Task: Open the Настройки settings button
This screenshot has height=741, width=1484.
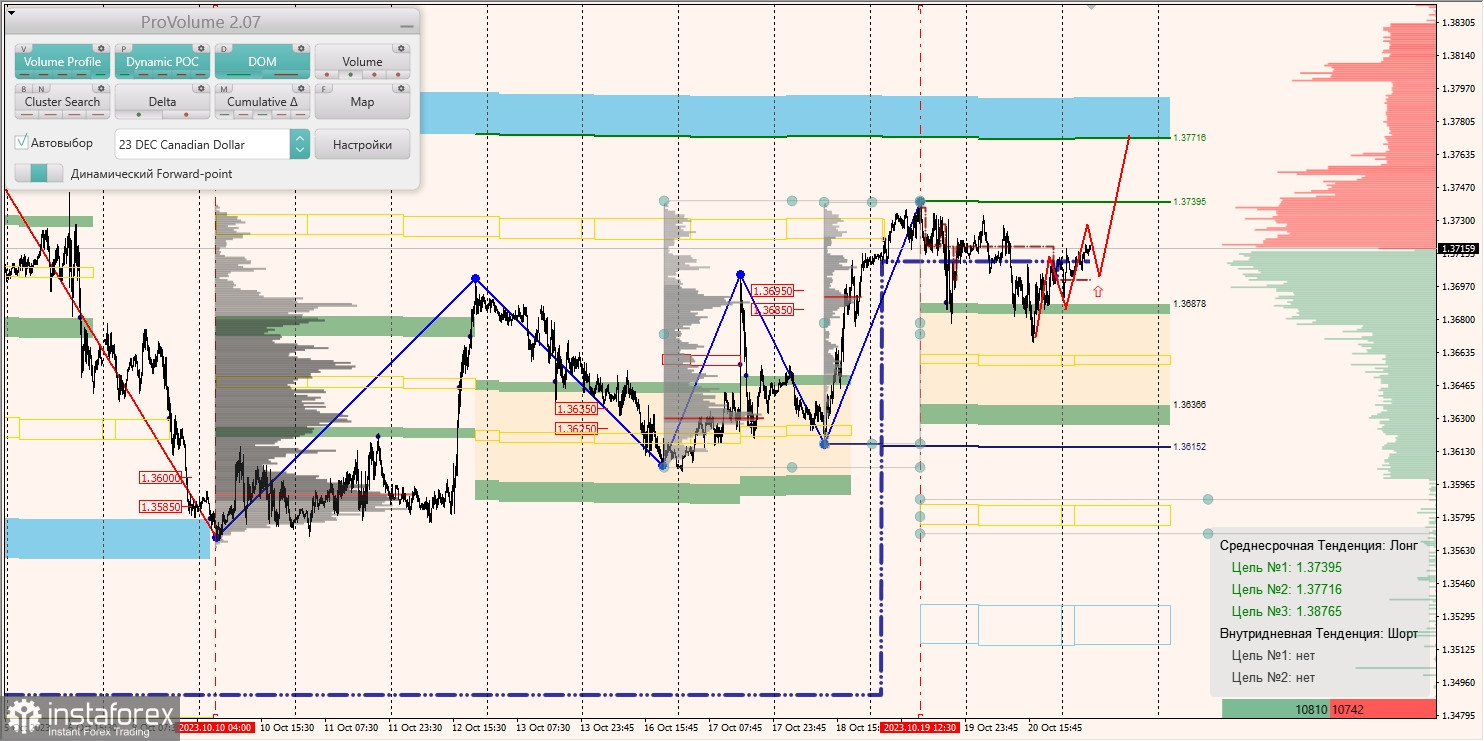Action: pyautogui.click(x=362, y=144)
